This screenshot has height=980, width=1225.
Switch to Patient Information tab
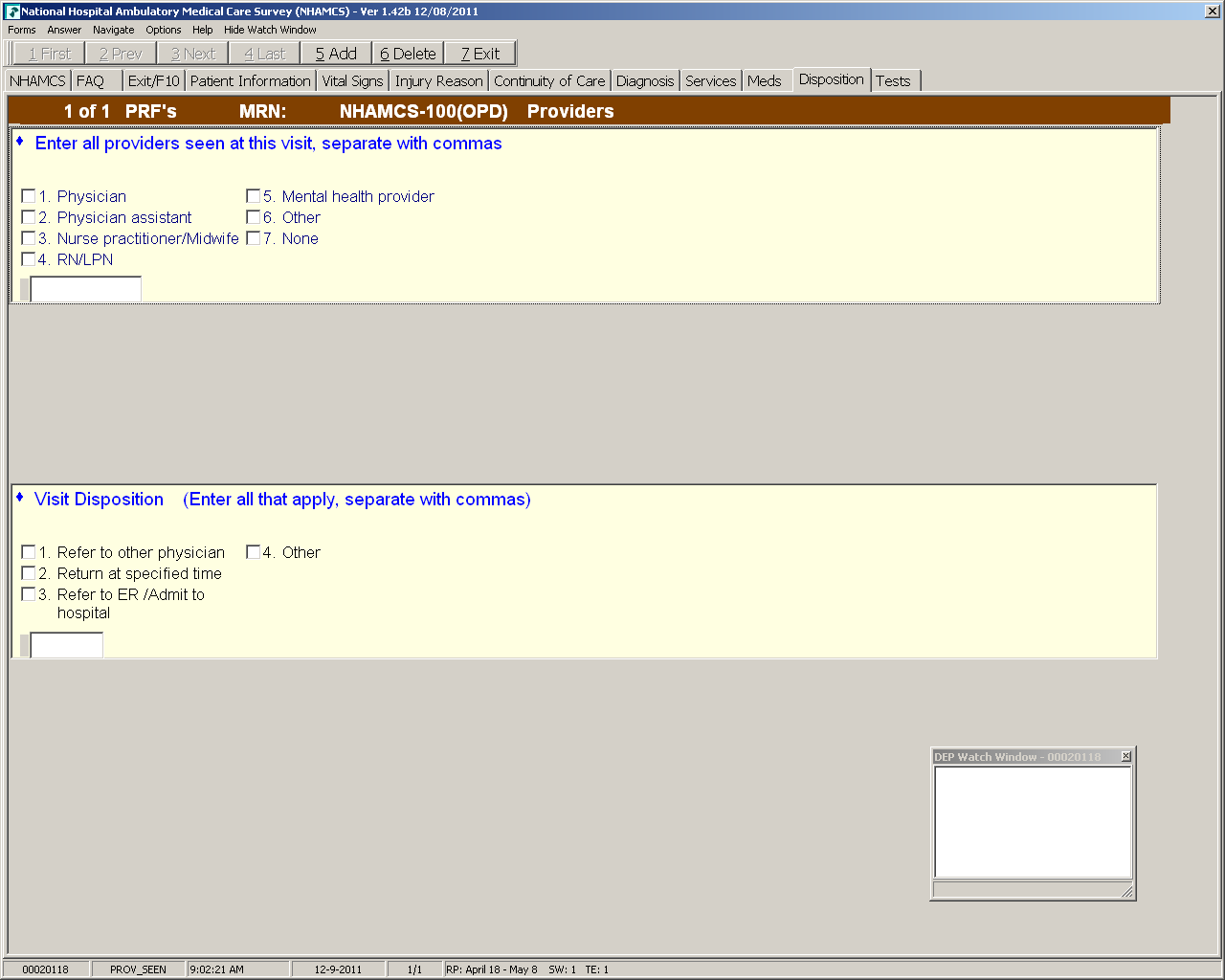pyautogui.click(x=251, y=81)
